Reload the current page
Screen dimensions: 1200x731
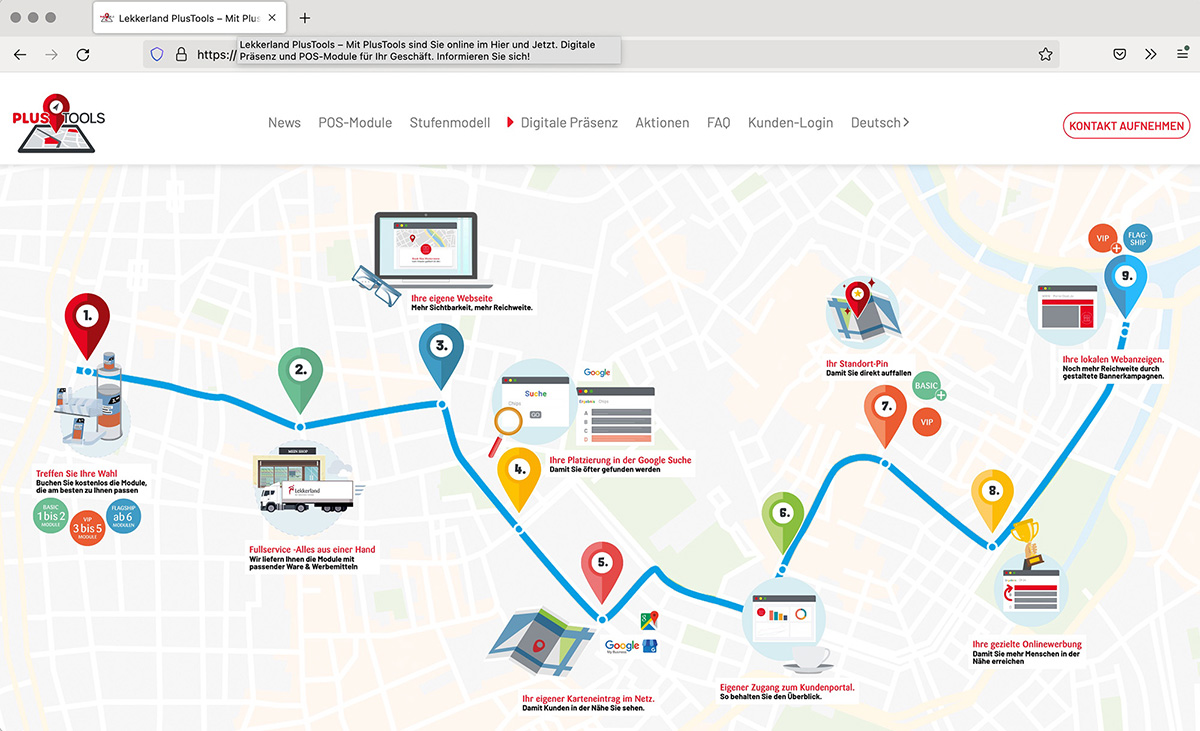tap(83, 55)
